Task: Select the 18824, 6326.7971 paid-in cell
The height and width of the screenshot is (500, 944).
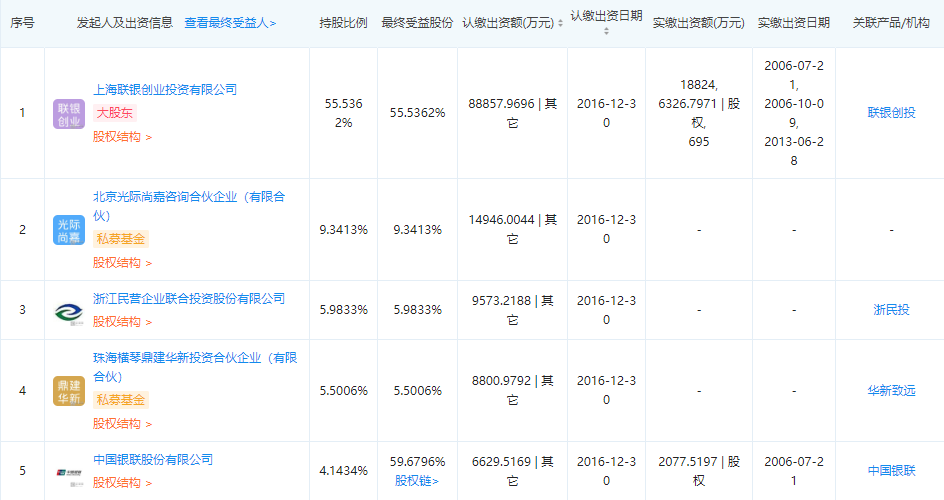Action: tap(698, 113)
